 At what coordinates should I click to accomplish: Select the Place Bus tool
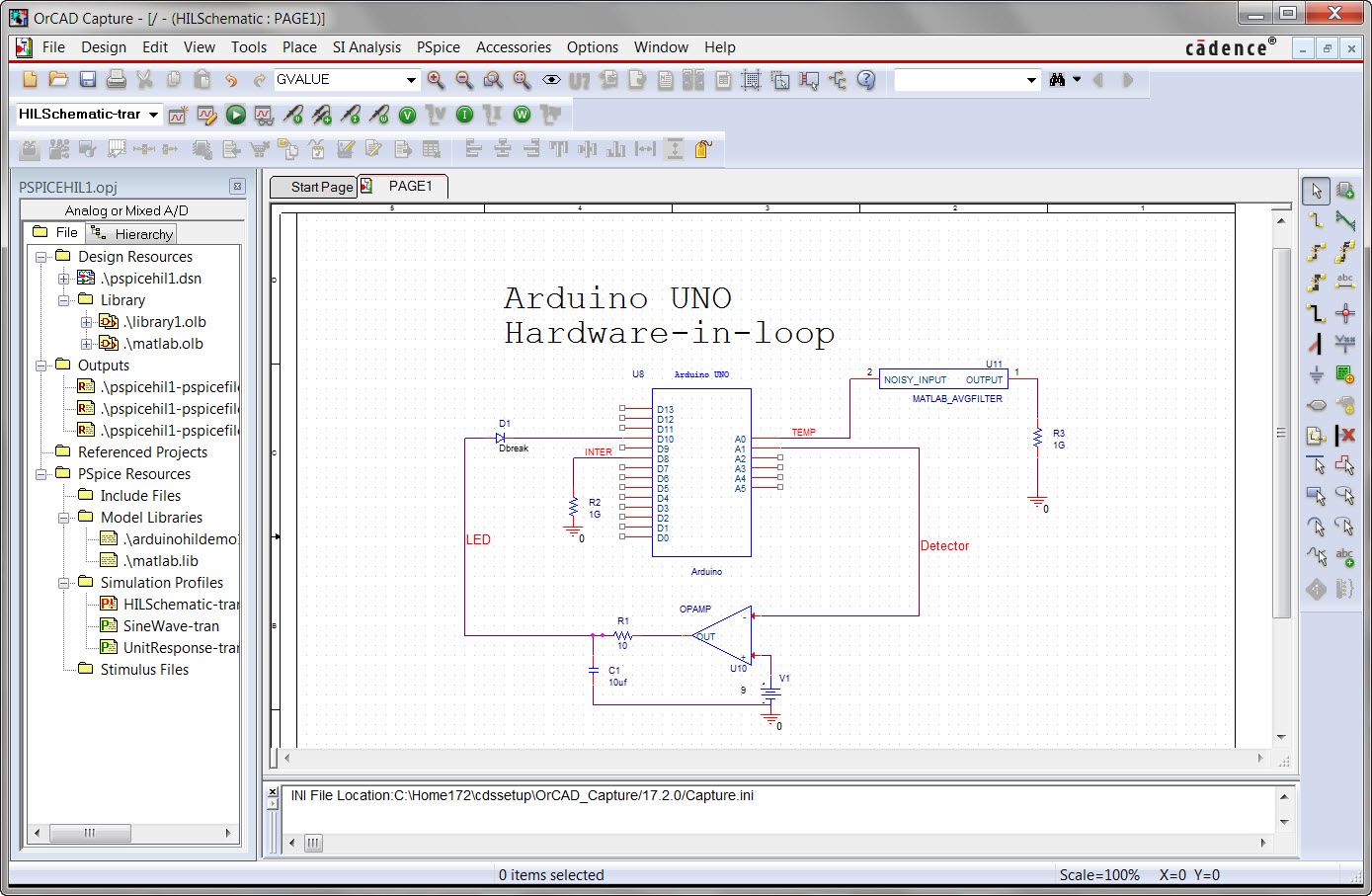click(1316, 313)
